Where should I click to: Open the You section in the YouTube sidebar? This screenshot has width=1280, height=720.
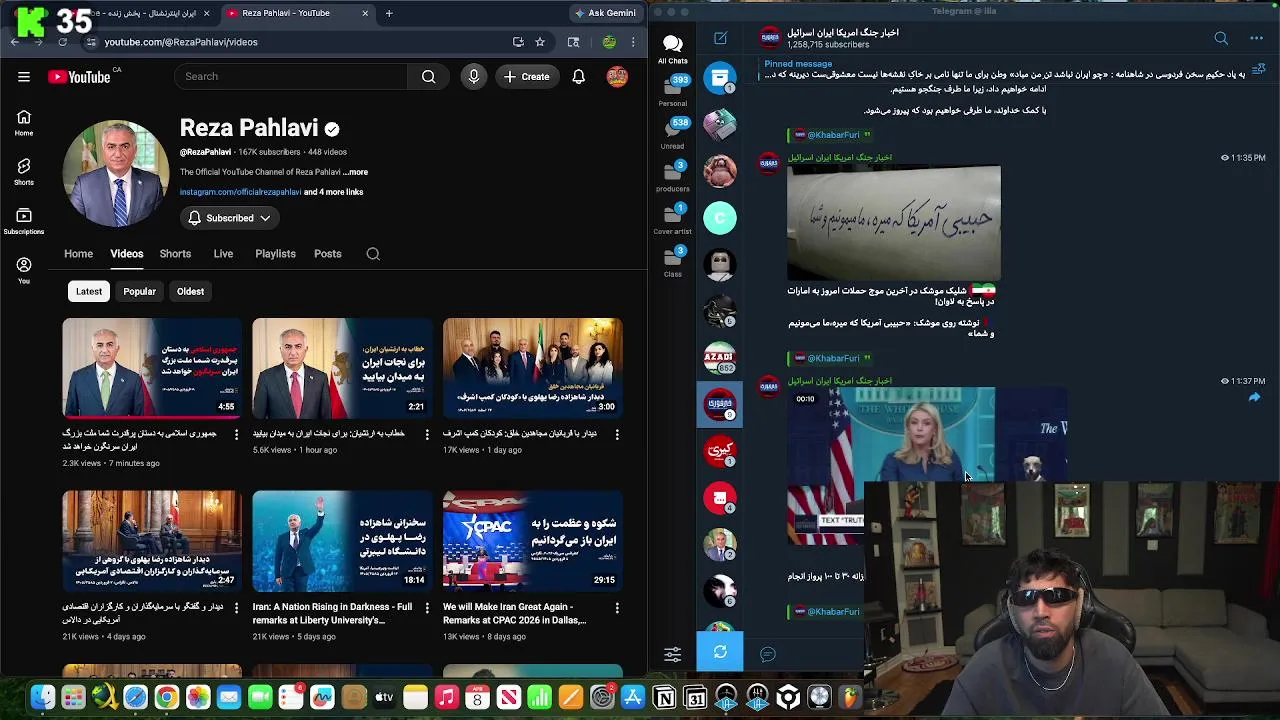click(24, 270)
